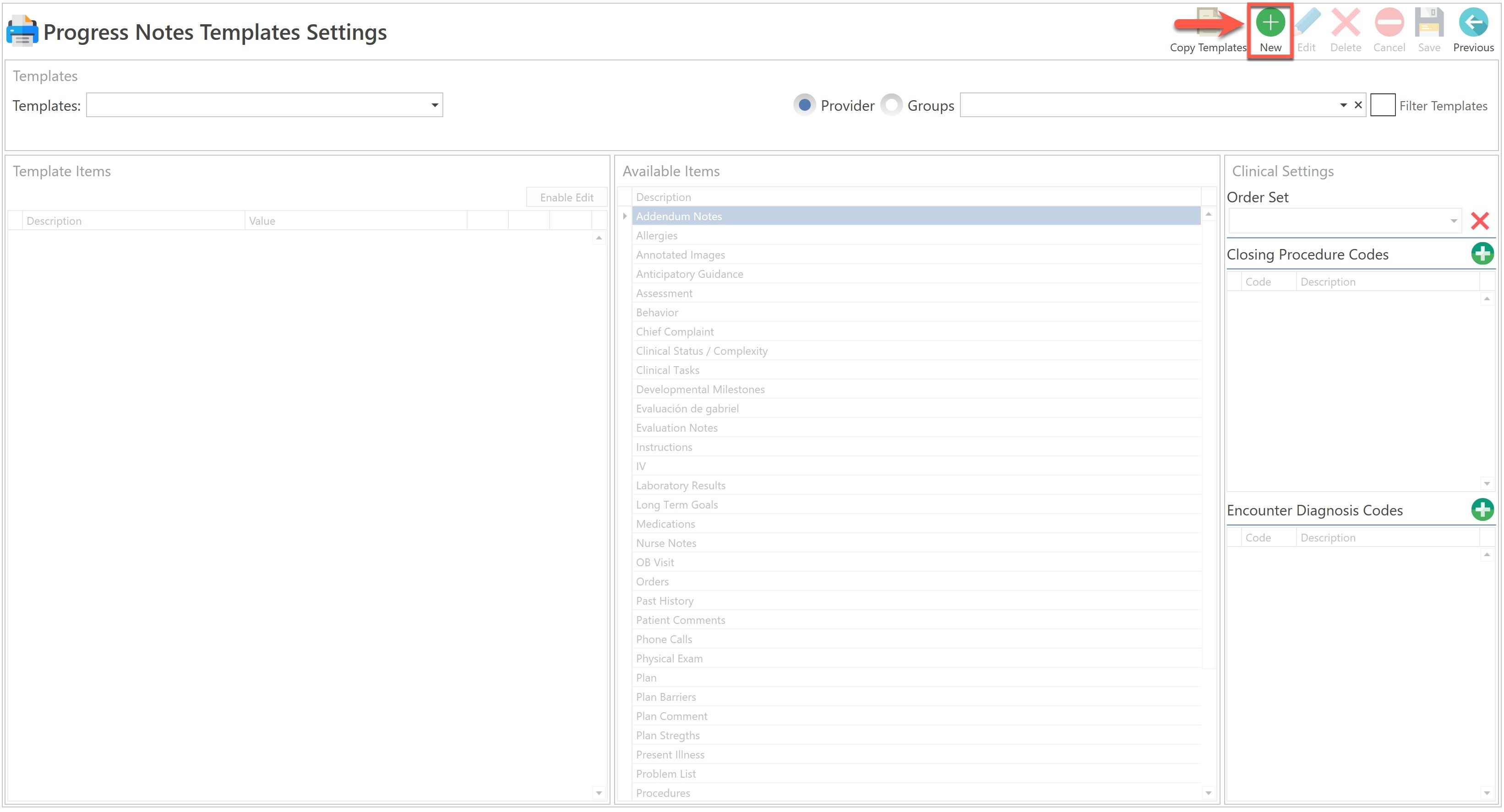Open the Order Set dropdown
Screen dimensions: 1504x812
click(x=1453, y=221)
